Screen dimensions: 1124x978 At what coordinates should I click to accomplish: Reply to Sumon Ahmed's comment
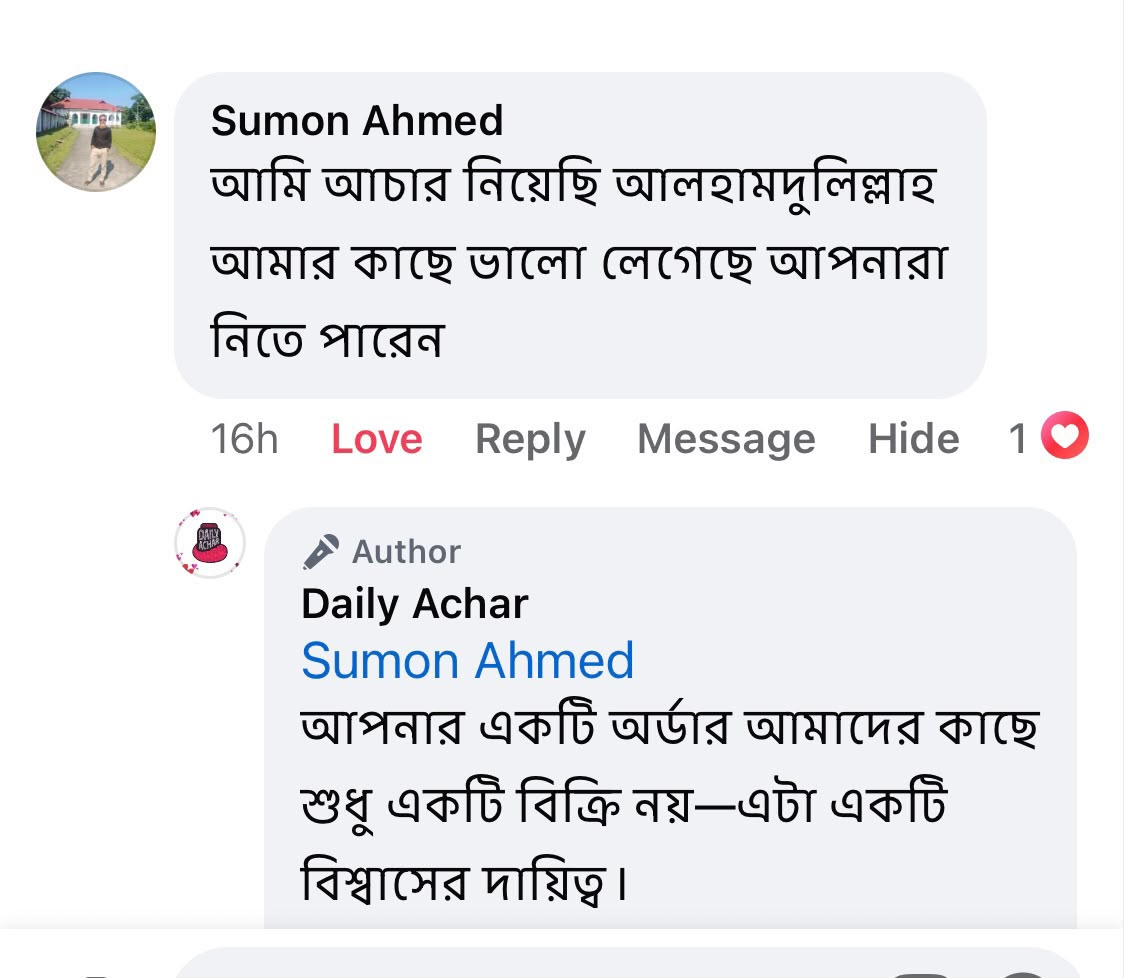click(530, 440)
